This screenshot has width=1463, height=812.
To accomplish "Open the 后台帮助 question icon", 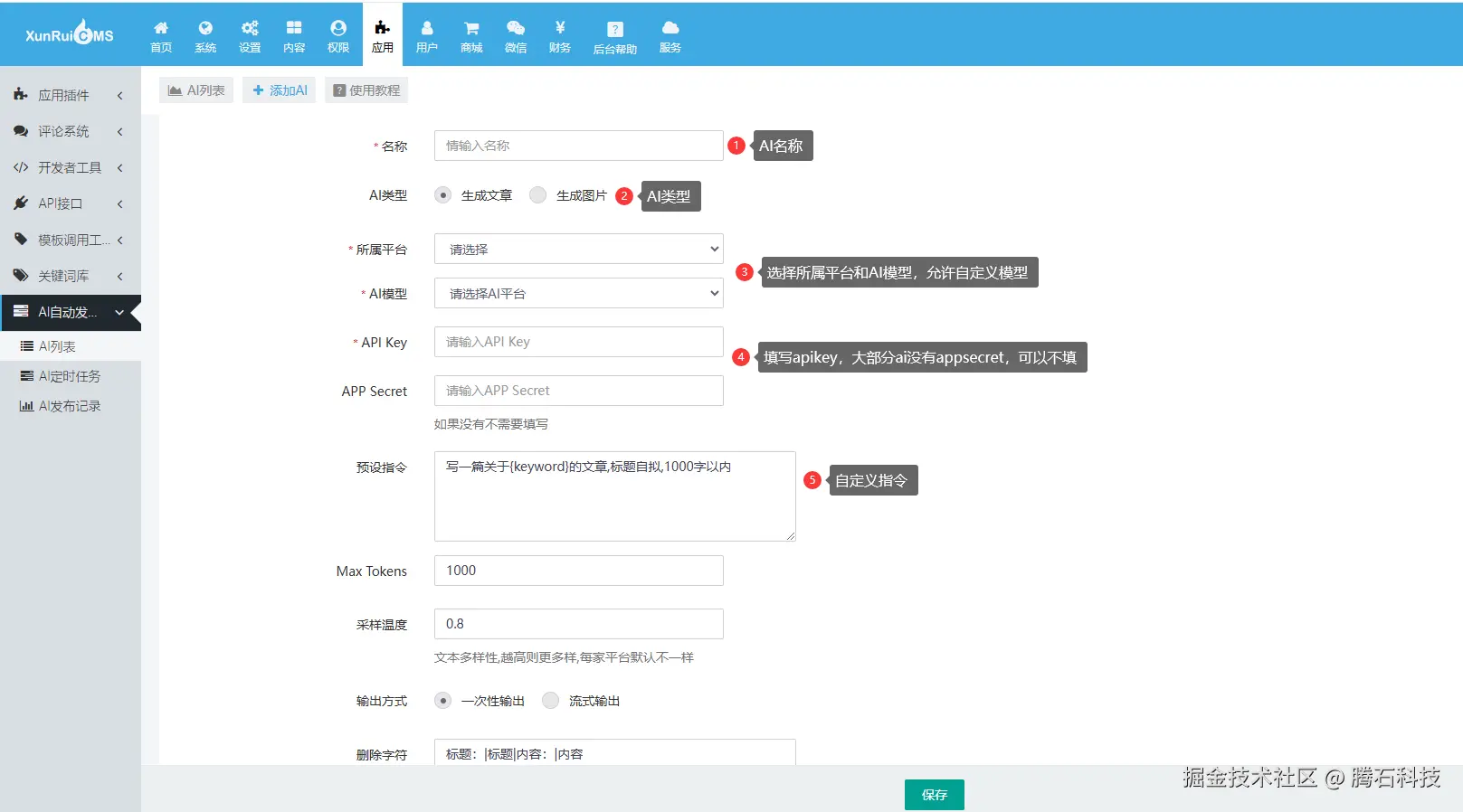I will pos(615,29).
